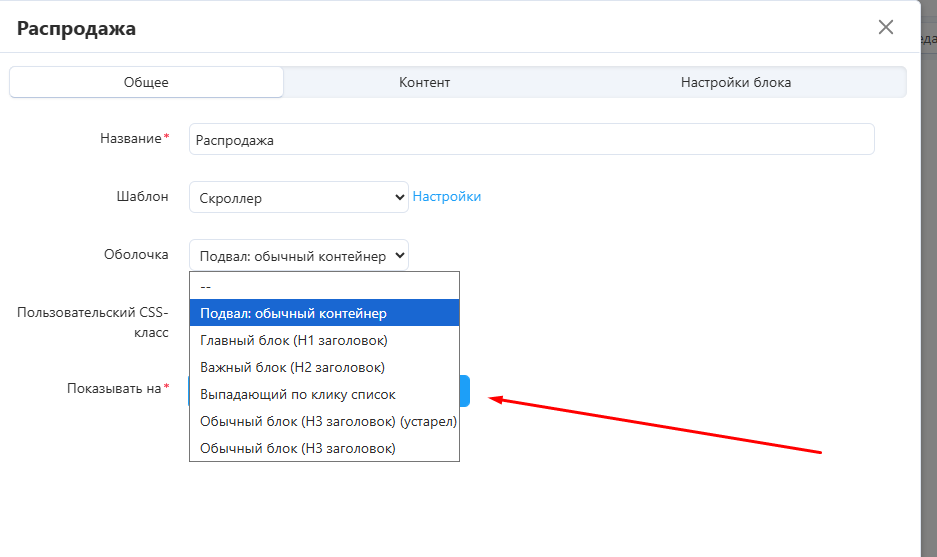Open the Шаблон dropdown showing Скроллер

click(x=298, y=198)
